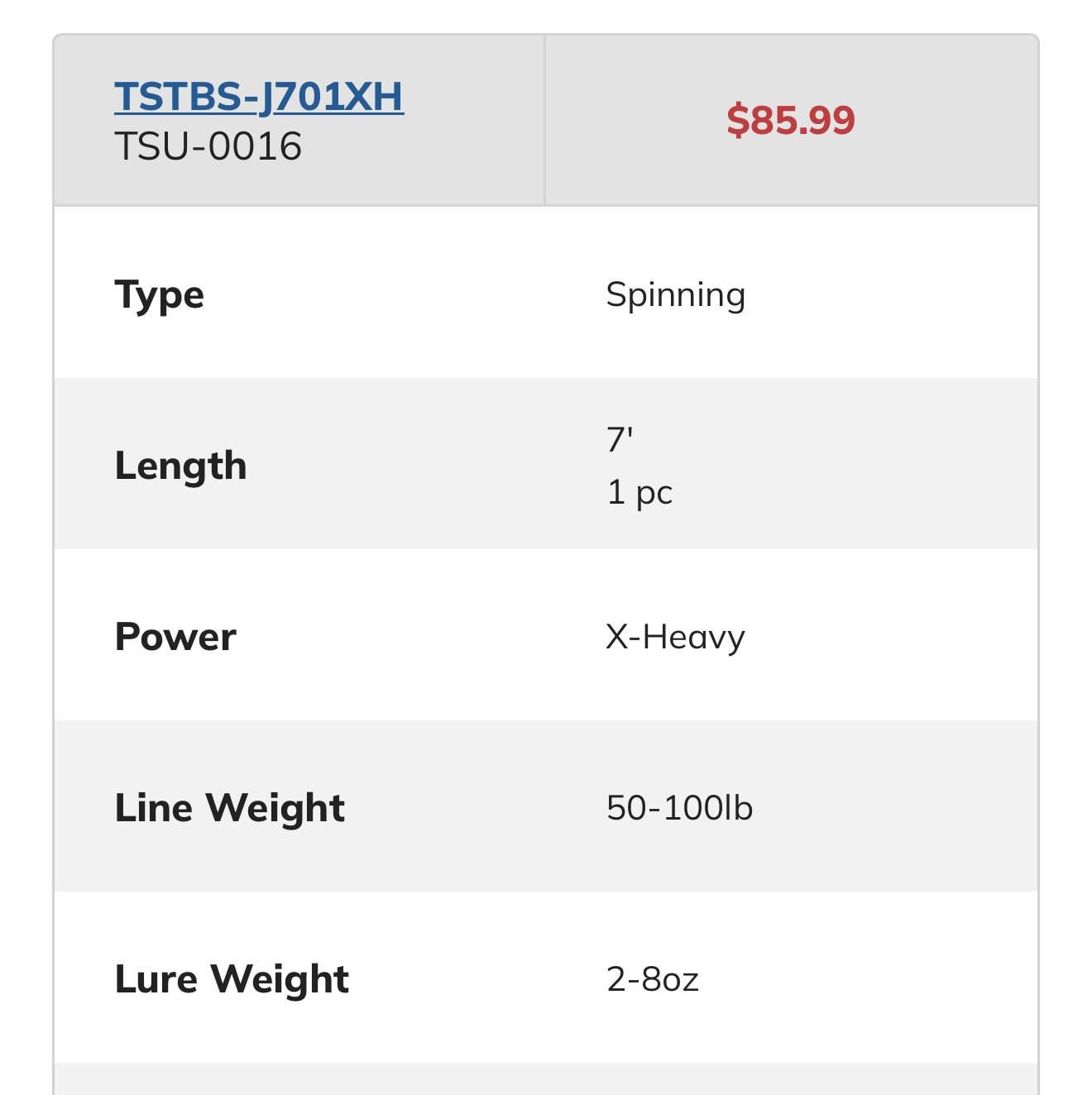Viewport: 1092px width, 1095px height.
Task: Select the Spinning type value
Action: pyautogui.click(x=675, y=294)
